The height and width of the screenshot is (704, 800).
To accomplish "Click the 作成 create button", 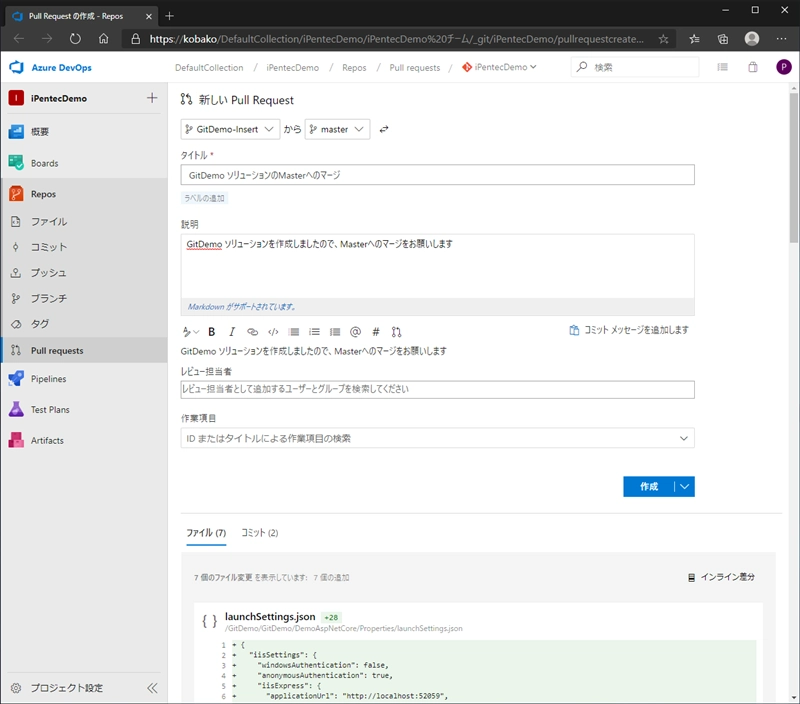I will (x=648, y=486).
